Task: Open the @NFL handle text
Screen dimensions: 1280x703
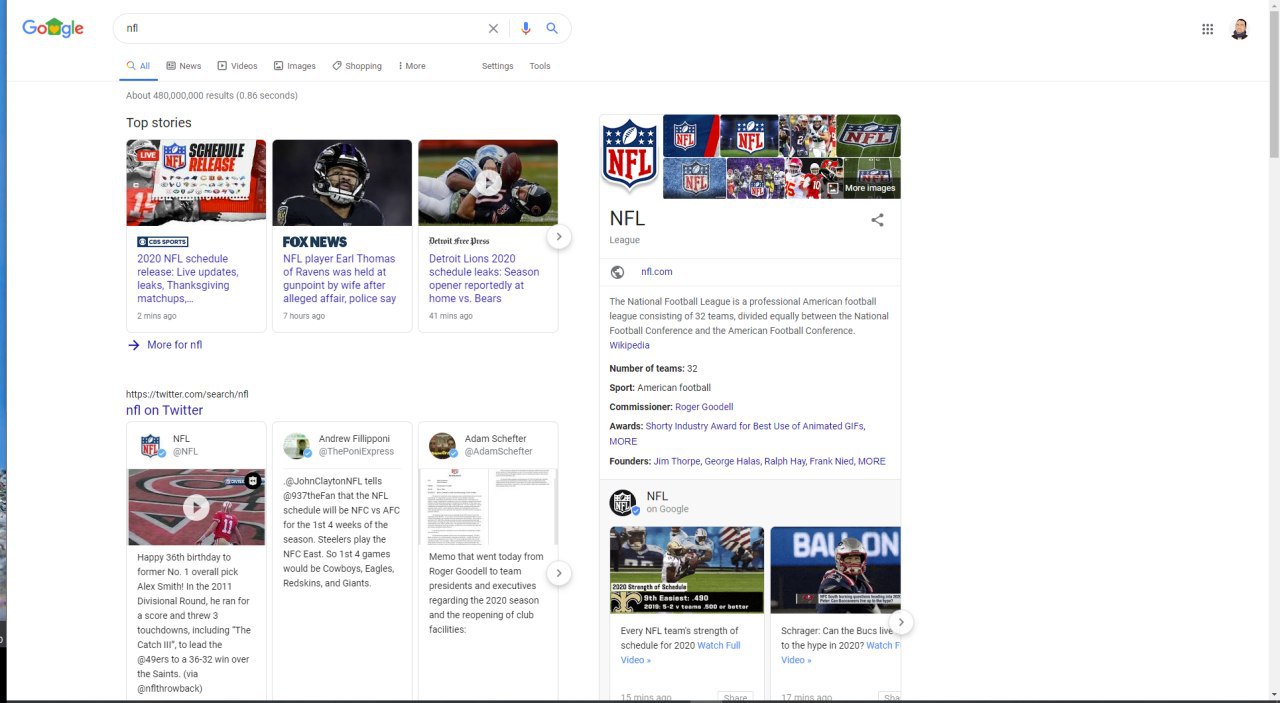Action: (186, 452)
